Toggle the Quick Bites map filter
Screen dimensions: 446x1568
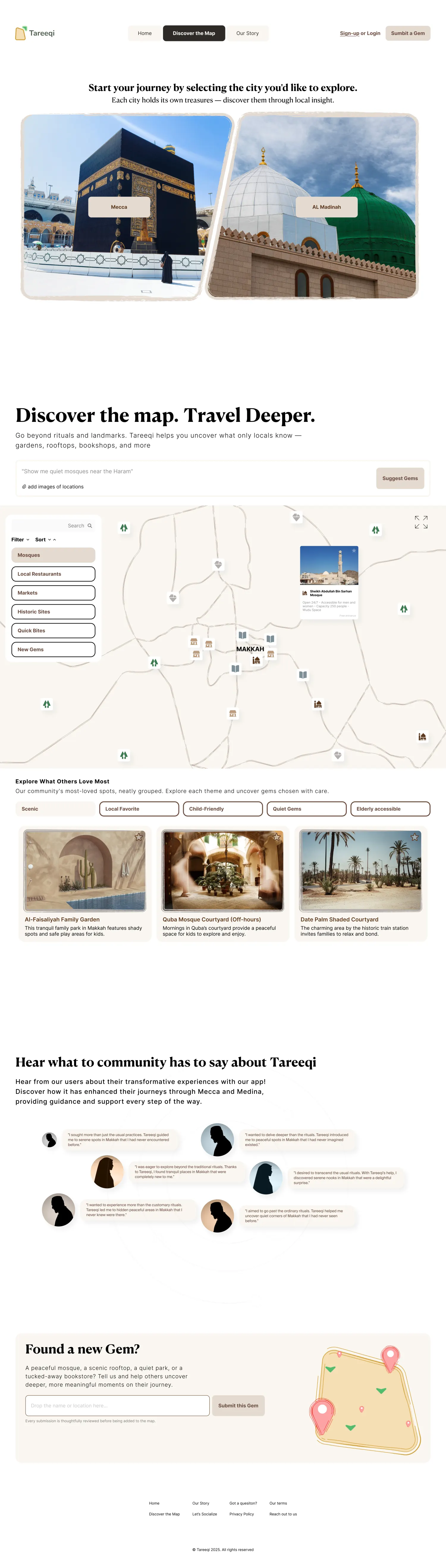pyautogui.click(x=54, y=631)
